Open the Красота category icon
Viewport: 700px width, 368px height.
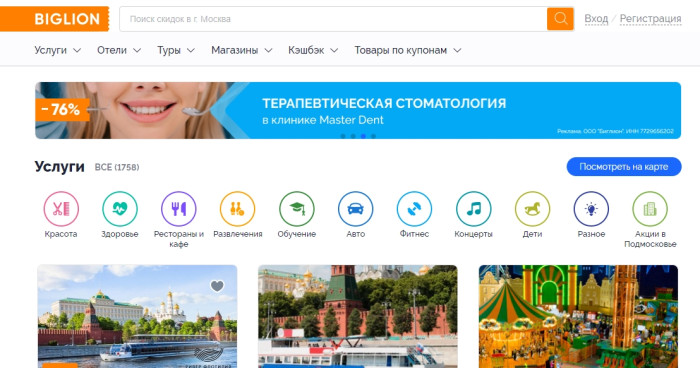point(61,209)
